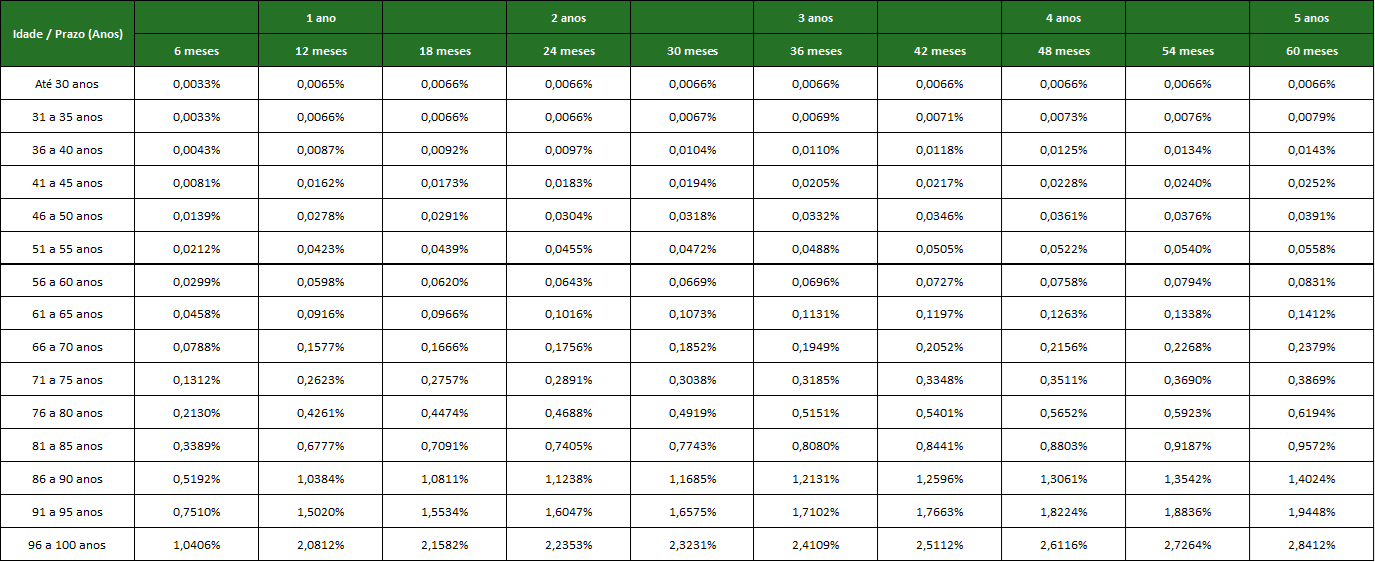This screenshot has height=562, width=1375.
Task: Select the cell showing 0,5652%
Action: point(1063,413)
